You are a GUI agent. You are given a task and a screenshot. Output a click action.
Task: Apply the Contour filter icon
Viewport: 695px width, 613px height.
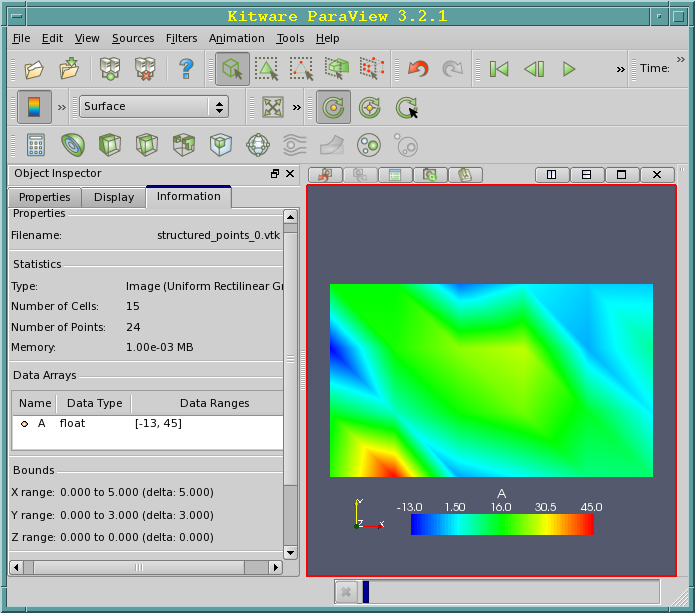(73, 145)
